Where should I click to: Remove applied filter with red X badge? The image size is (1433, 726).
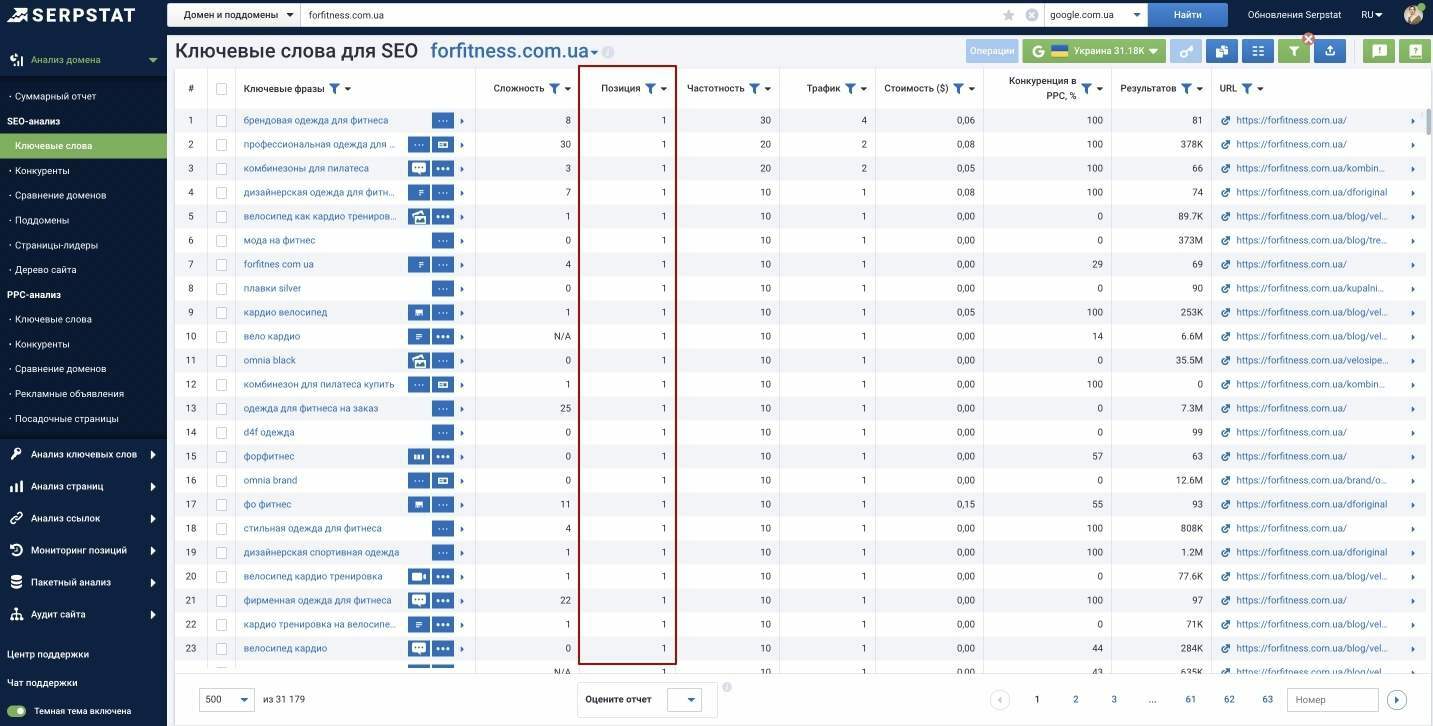[x=1308, y=39]
